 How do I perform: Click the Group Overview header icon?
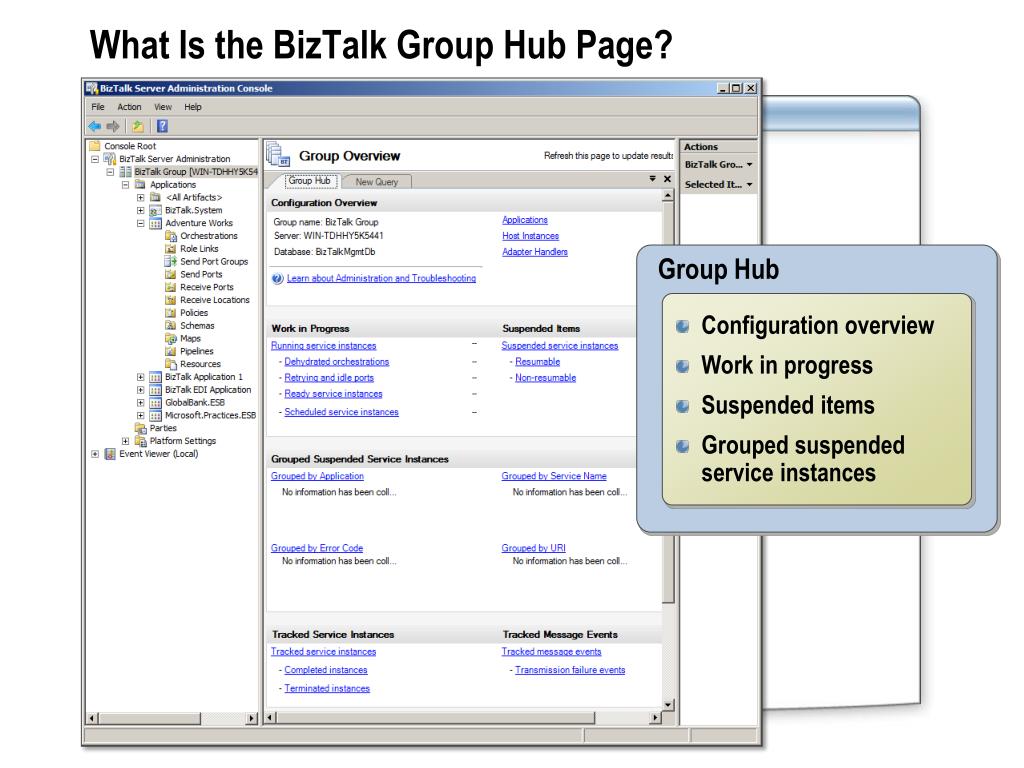278,155
